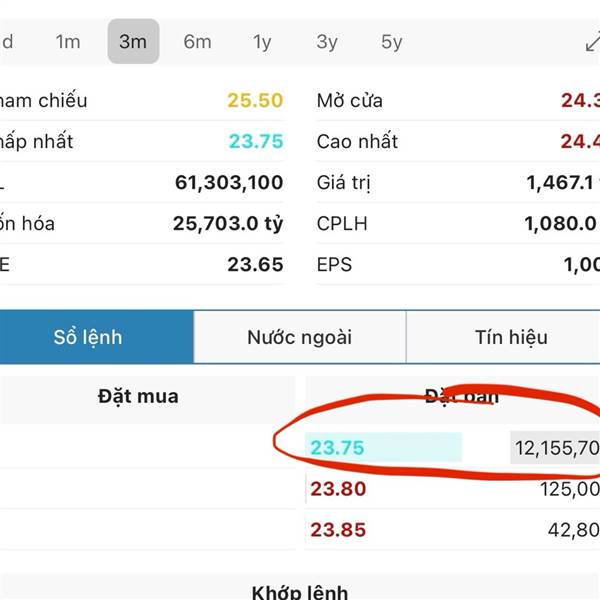Screen dimensions: 600x600
Task: Choose the 3y chart period
Action: point(327,42)
